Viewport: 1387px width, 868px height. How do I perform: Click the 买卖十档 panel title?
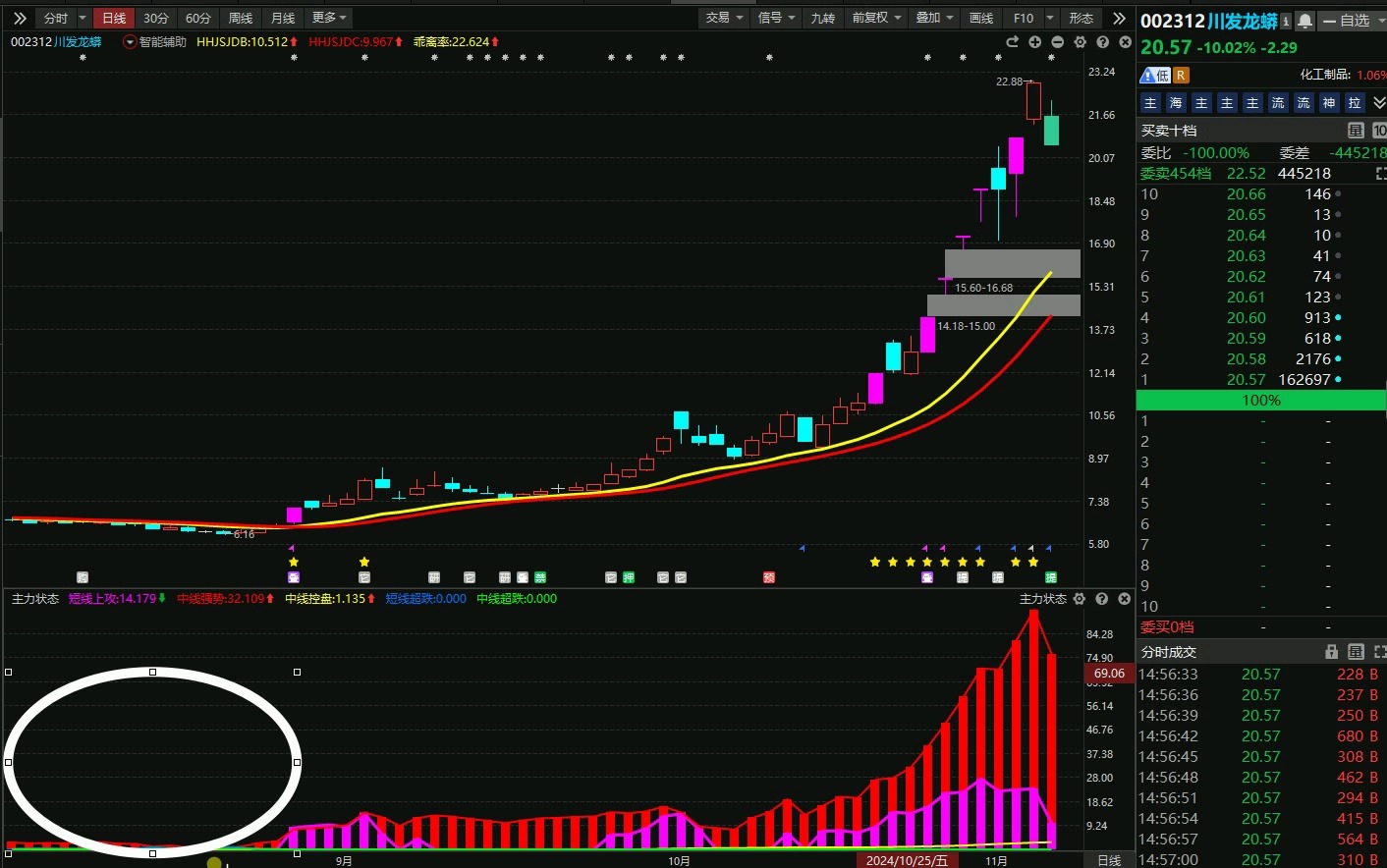click(x=1168, y=131)
